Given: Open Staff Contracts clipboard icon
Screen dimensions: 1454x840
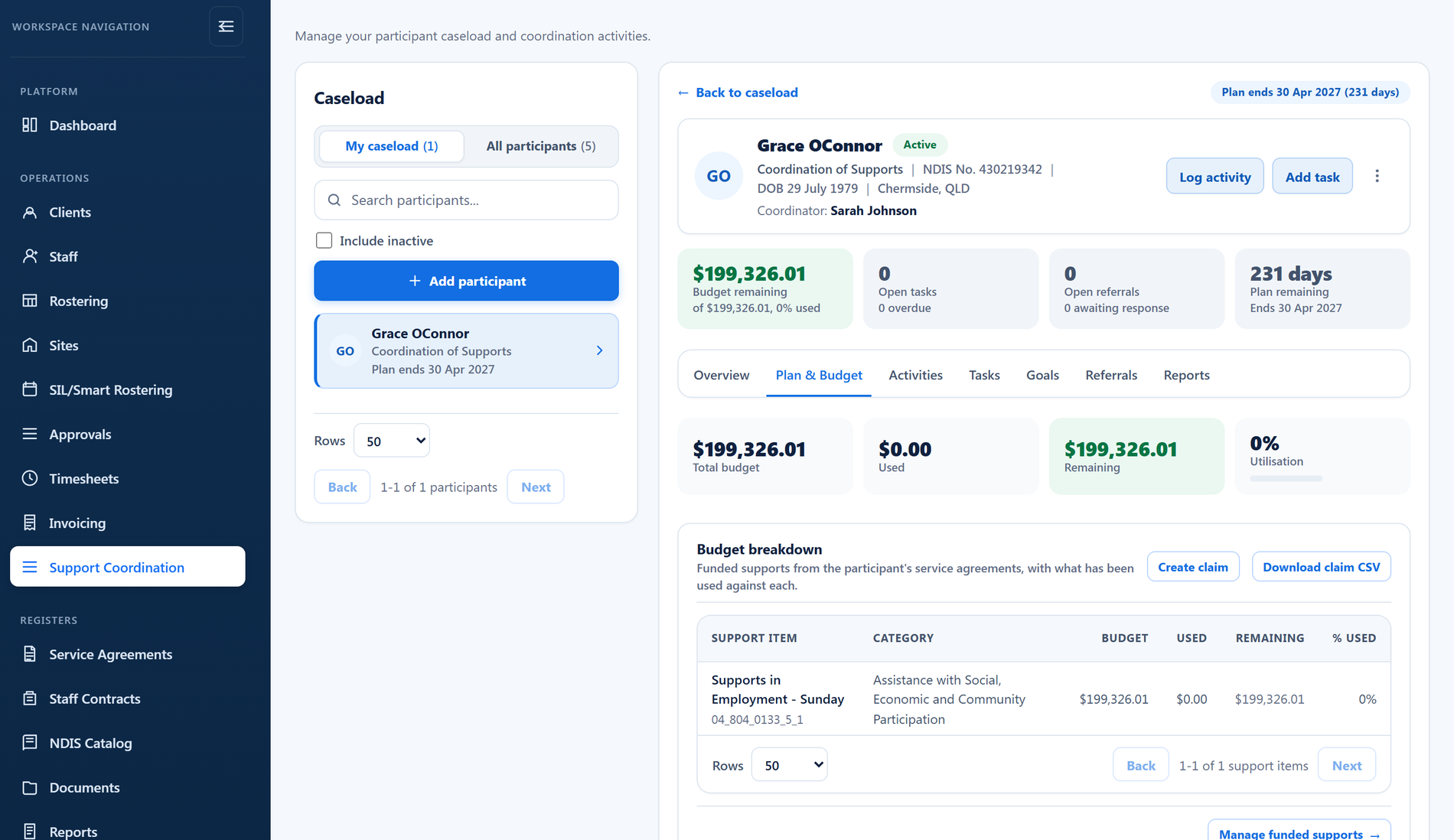Looking at the screenshot, I should pos(30,698).
